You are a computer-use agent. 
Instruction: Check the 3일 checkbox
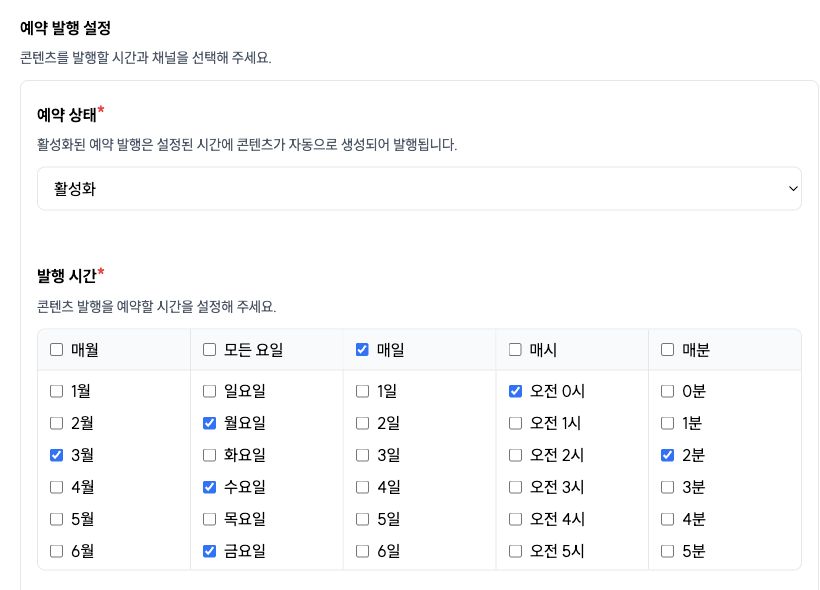tap(362, 455)
